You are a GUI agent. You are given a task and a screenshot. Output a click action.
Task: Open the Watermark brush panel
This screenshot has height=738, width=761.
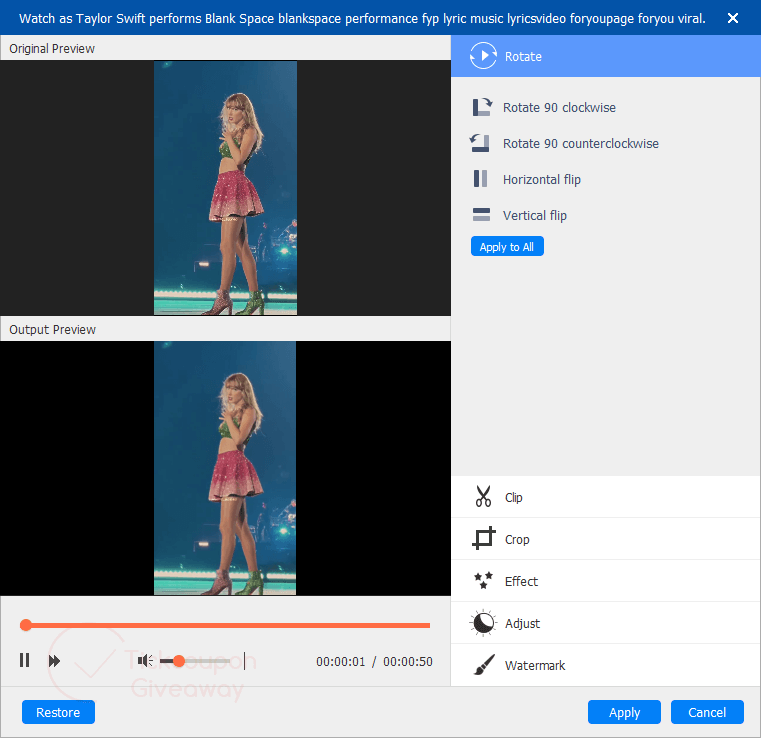[x=484, y=665]
